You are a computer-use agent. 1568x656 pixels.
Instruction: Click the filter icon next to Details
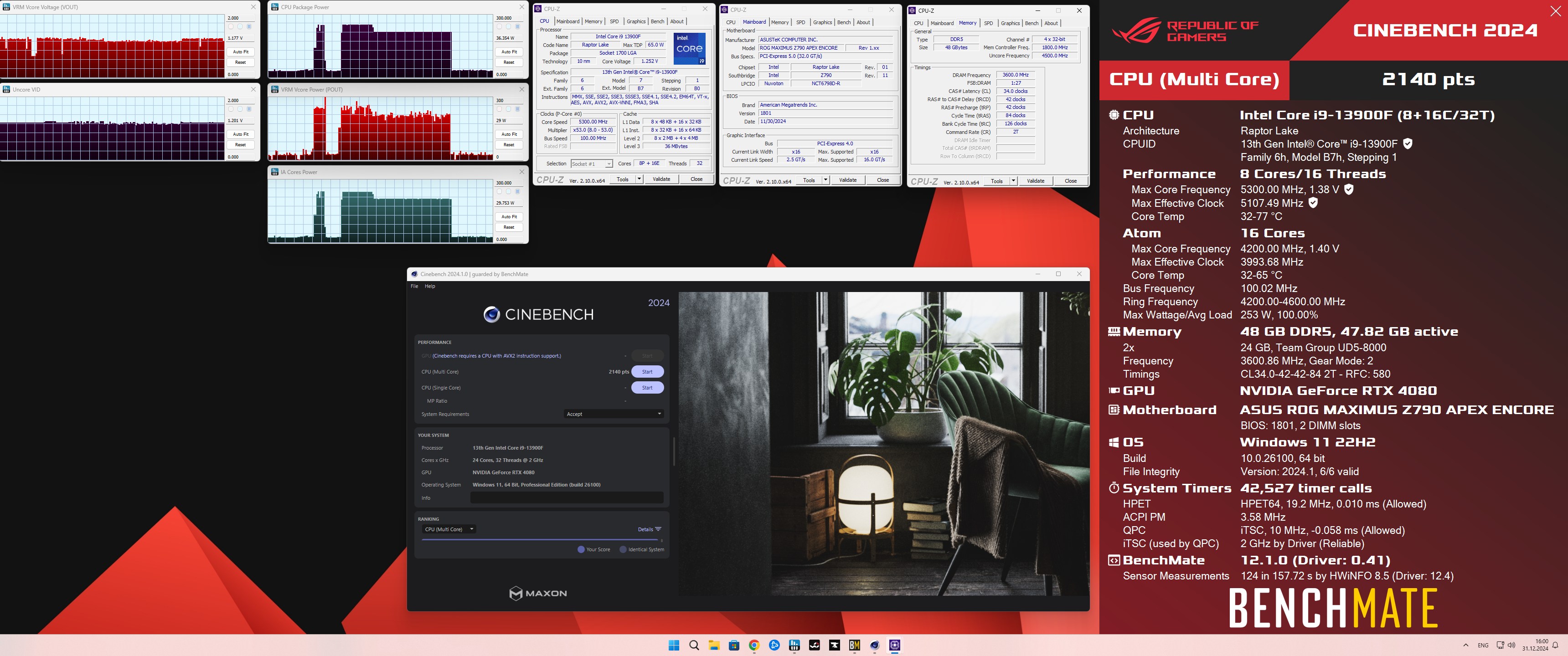[x=658, y=529]
